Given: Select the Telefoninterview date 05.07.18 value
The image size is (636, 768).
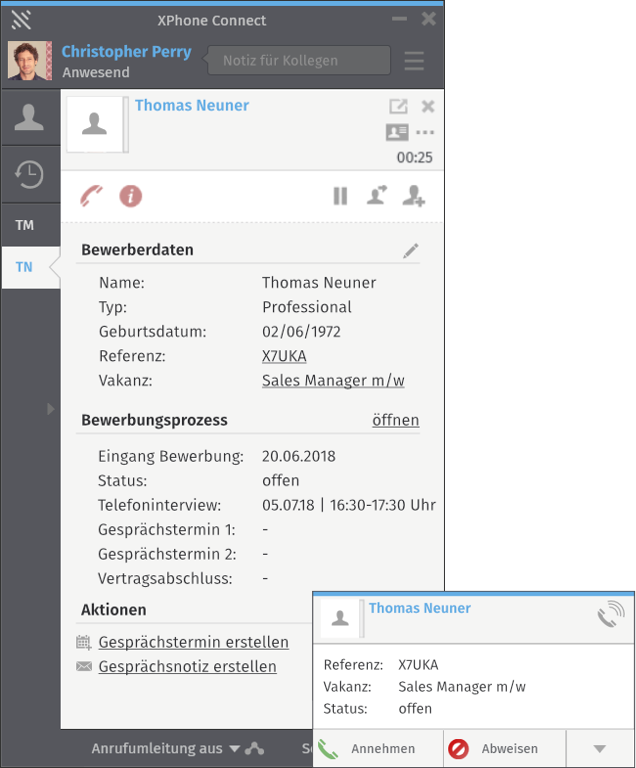Looking at the screenshot, I should pos(288,505).
